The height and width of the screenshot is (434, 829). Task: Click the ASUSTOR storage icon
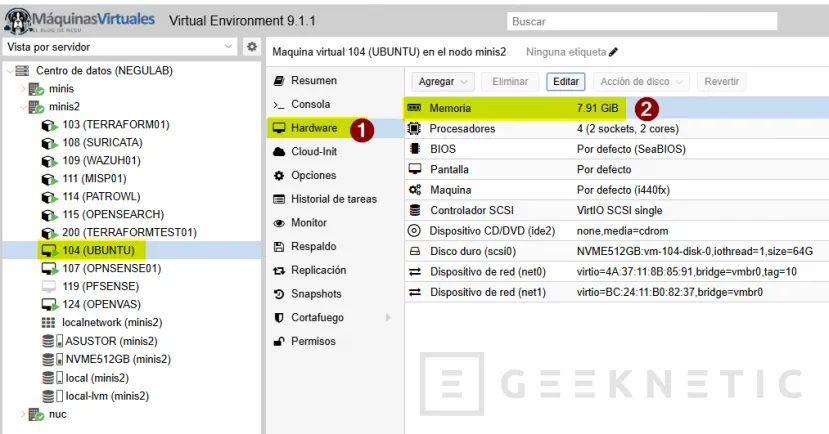tap(52, 341)
